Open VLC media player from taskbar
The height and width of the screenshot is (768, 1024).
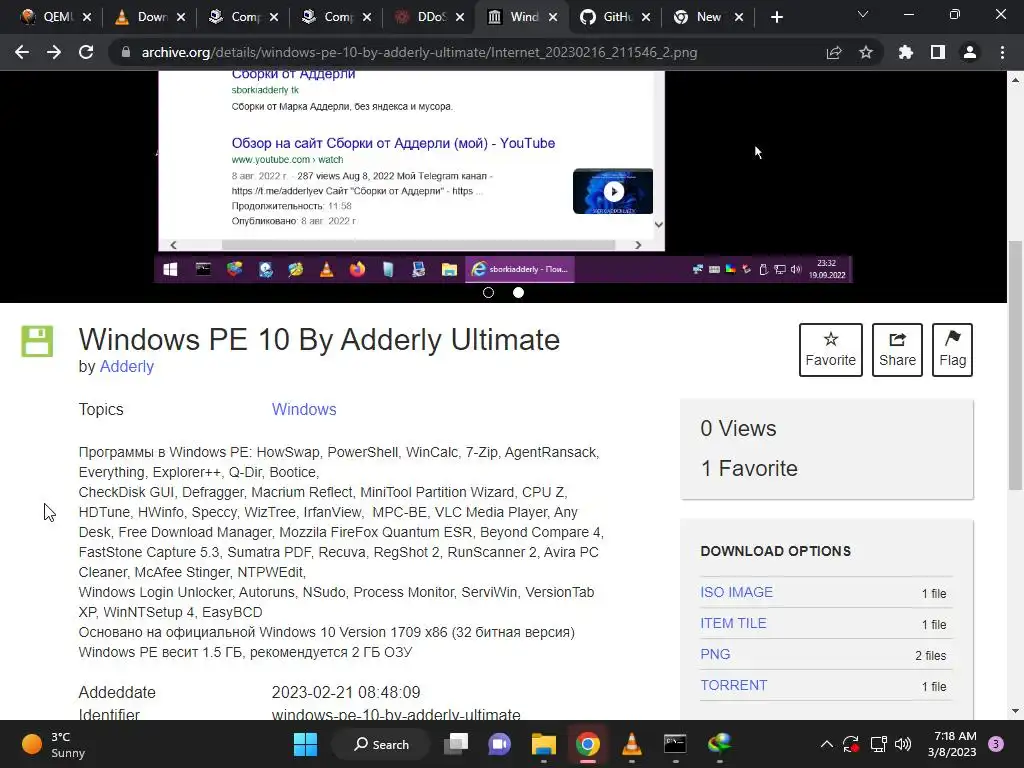pyautogui.click(x=632, y=744)
